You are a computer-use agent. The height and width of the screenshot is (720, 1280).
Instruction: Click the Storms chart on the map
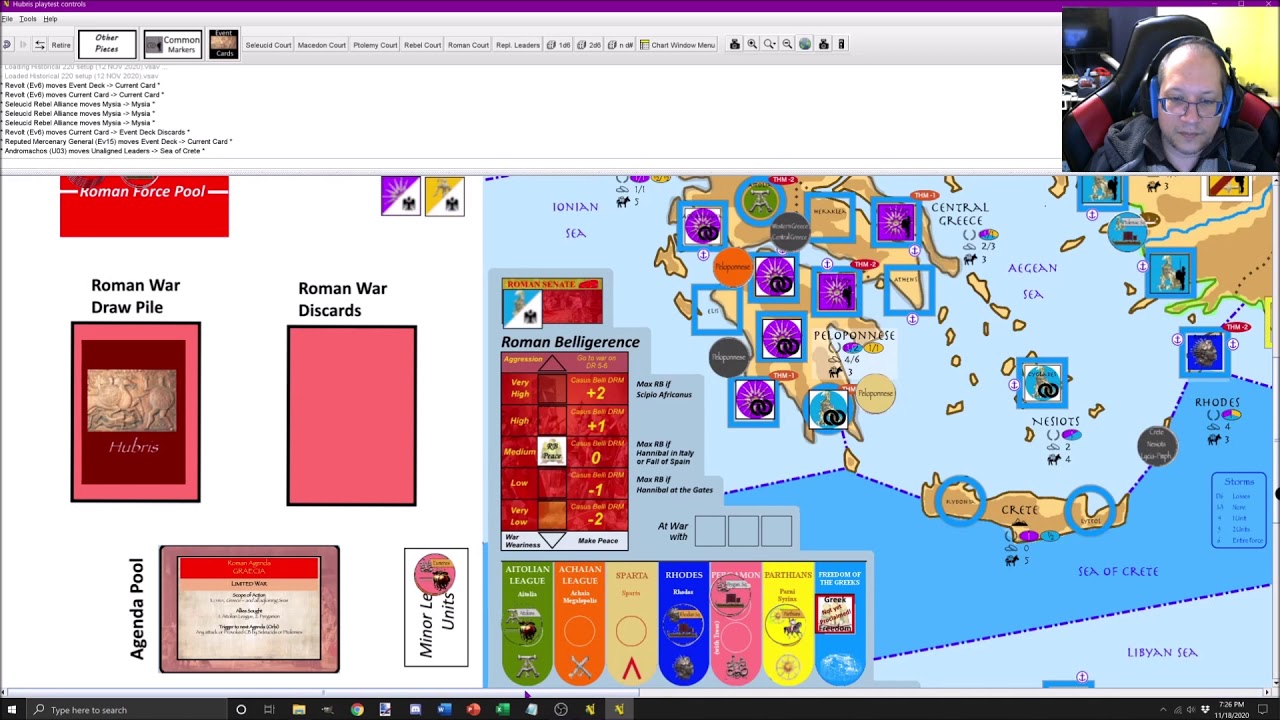(x=1239, y=510)
